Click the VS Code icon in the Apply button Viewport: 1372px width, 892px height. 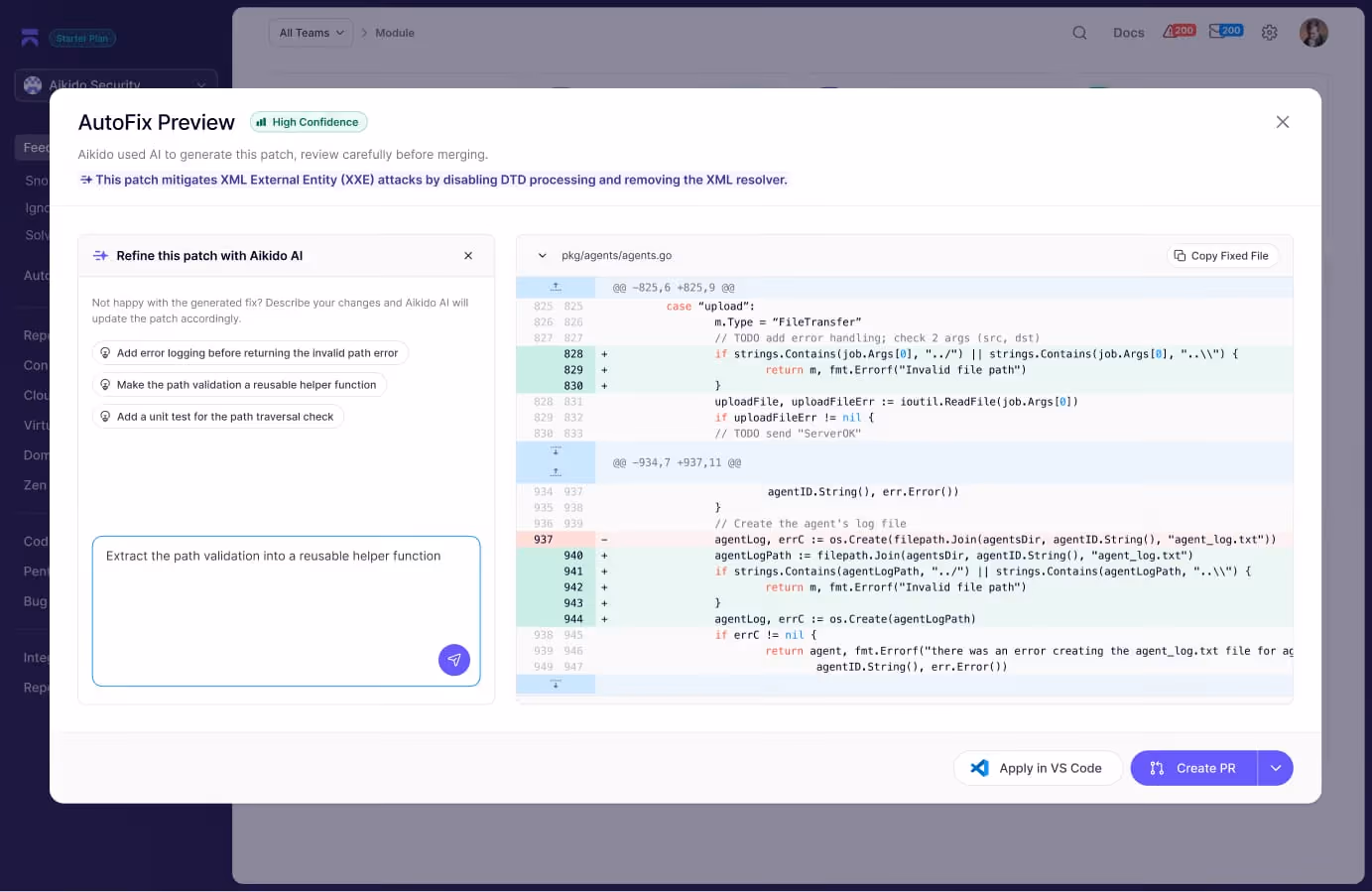coord(978,767)
